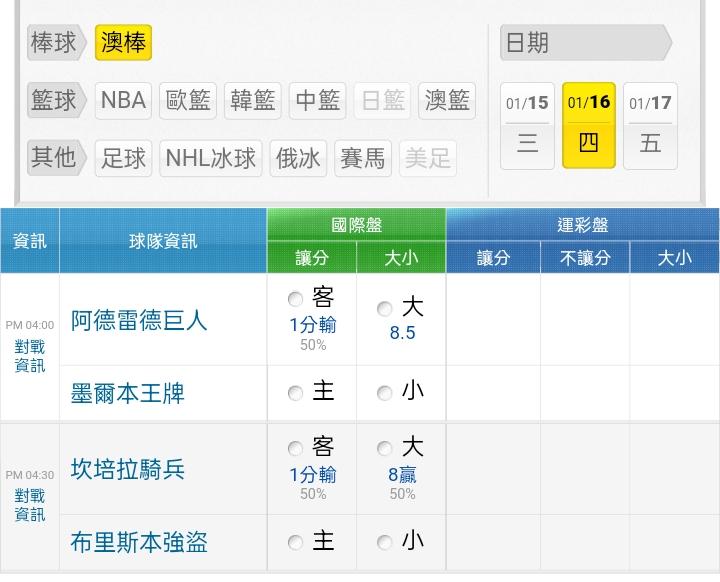Open the 足球 soccer category
This screenshot has width=720, height=582.
coord(124,158)
